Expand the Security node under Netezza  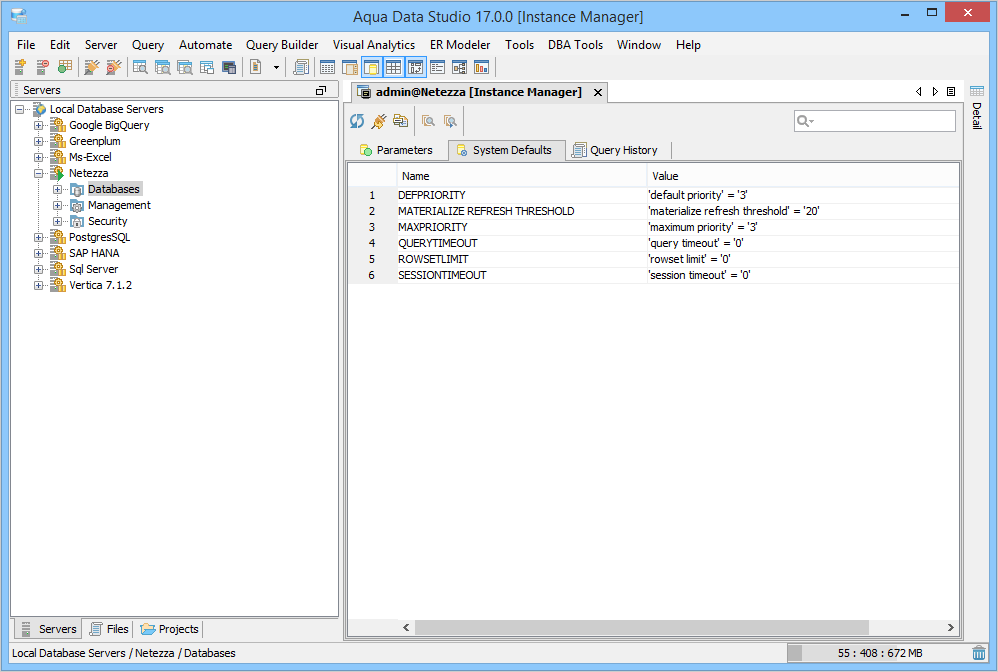pos(58,221)
